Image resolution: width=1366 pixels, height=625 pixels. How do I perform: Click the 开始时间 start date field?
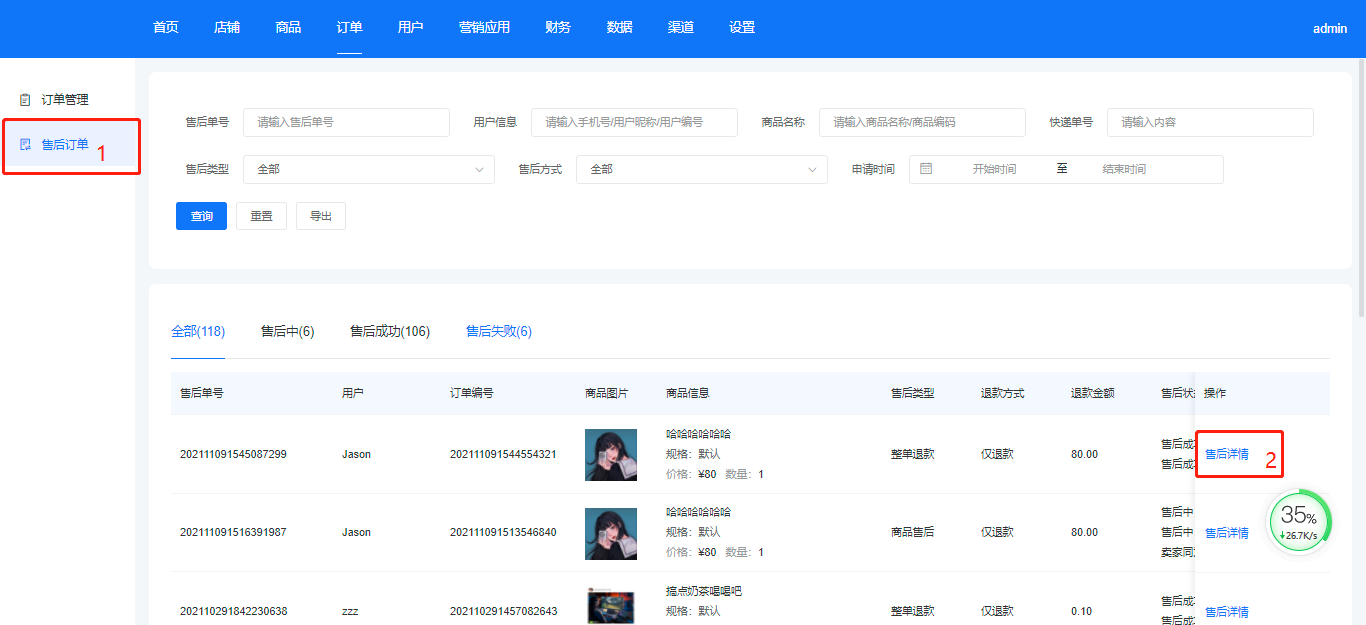(994, 169)
